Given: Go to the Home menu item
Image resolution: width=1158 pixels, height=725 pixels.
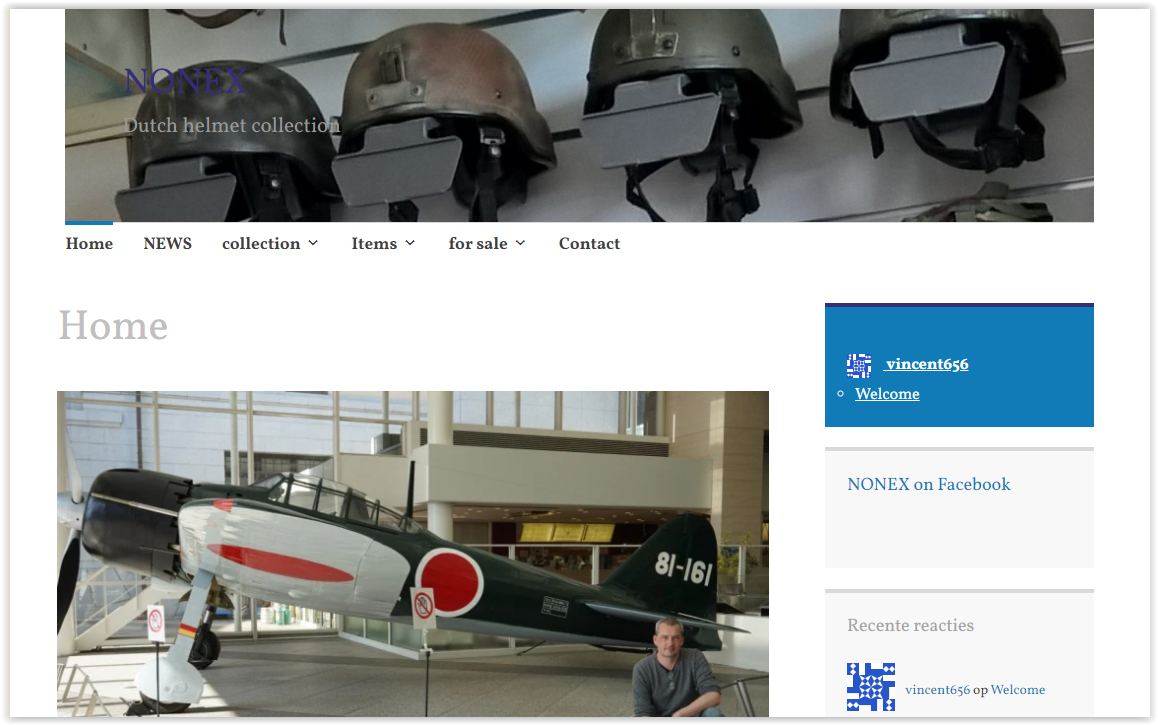Looking at the screenshot, I should click(x=89, y=244).
